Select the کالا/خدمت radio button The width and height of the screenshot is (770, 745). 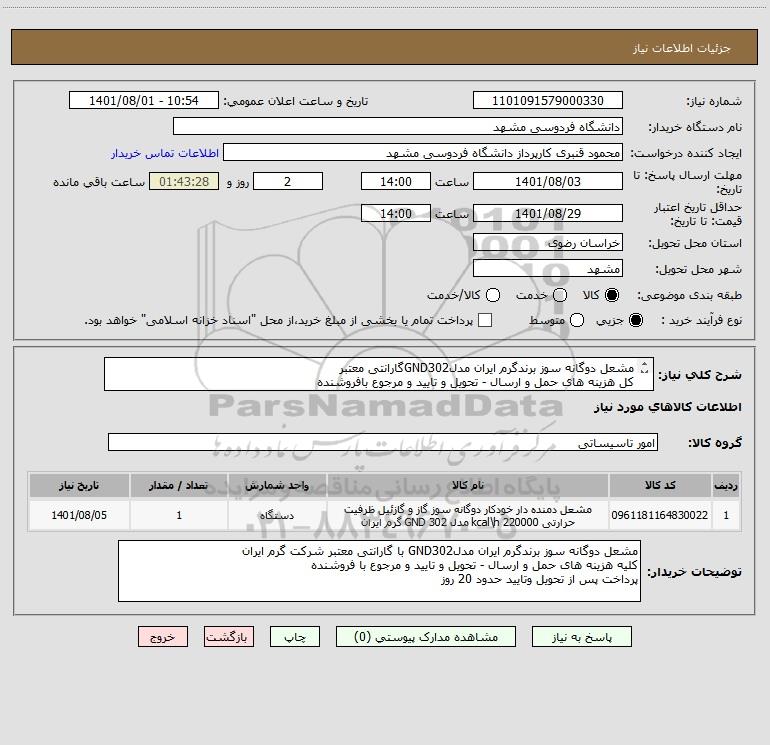pos(493,295)
